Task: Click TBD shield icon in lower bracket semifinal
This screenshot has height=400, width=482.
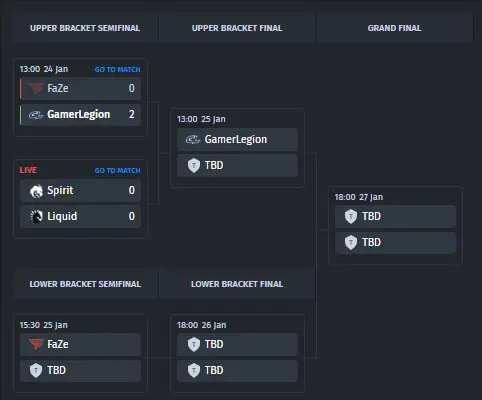Action: click(36, 370)
